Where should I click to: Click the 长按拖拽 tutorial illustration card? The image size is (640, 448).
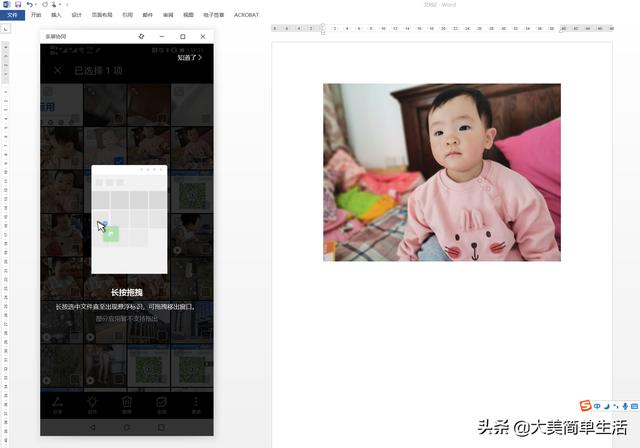[129, 219]
